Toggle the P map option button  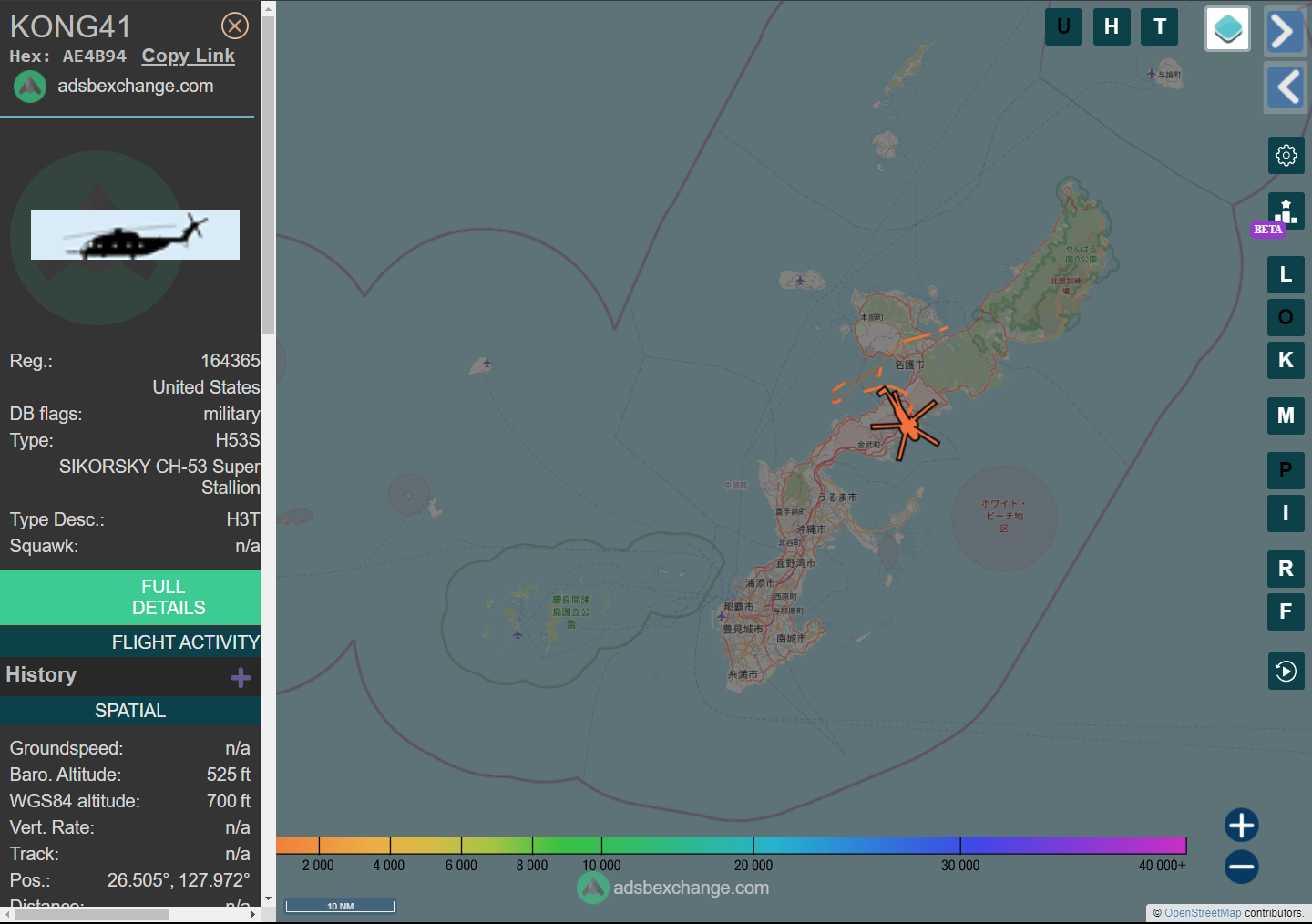click(1286, 470)
